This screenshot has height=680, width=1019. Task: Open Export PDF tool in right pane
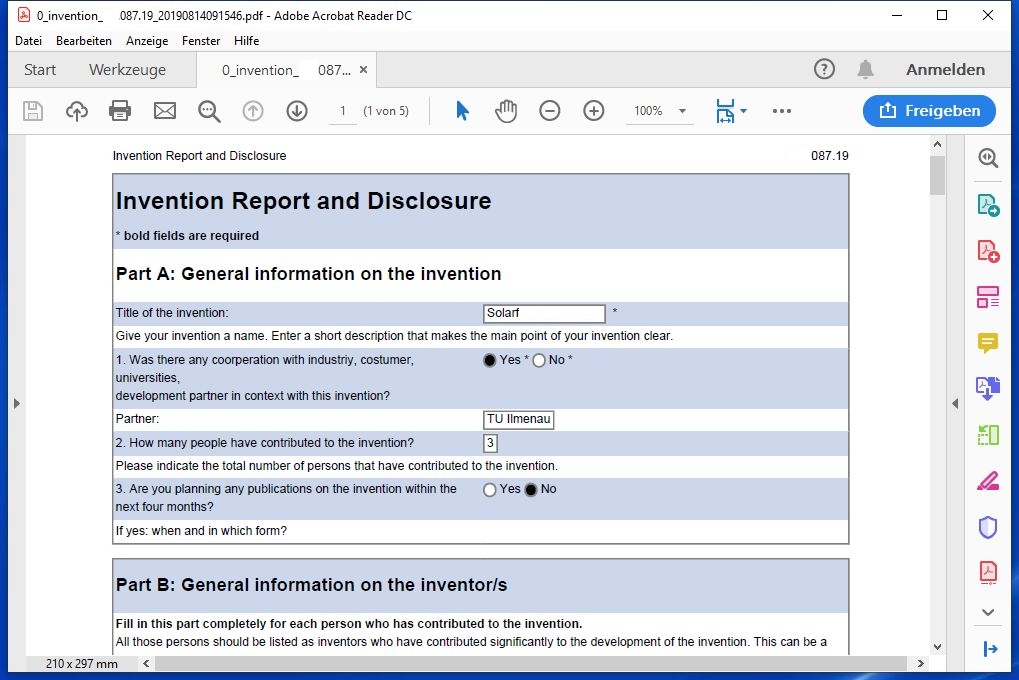point(988,205)
